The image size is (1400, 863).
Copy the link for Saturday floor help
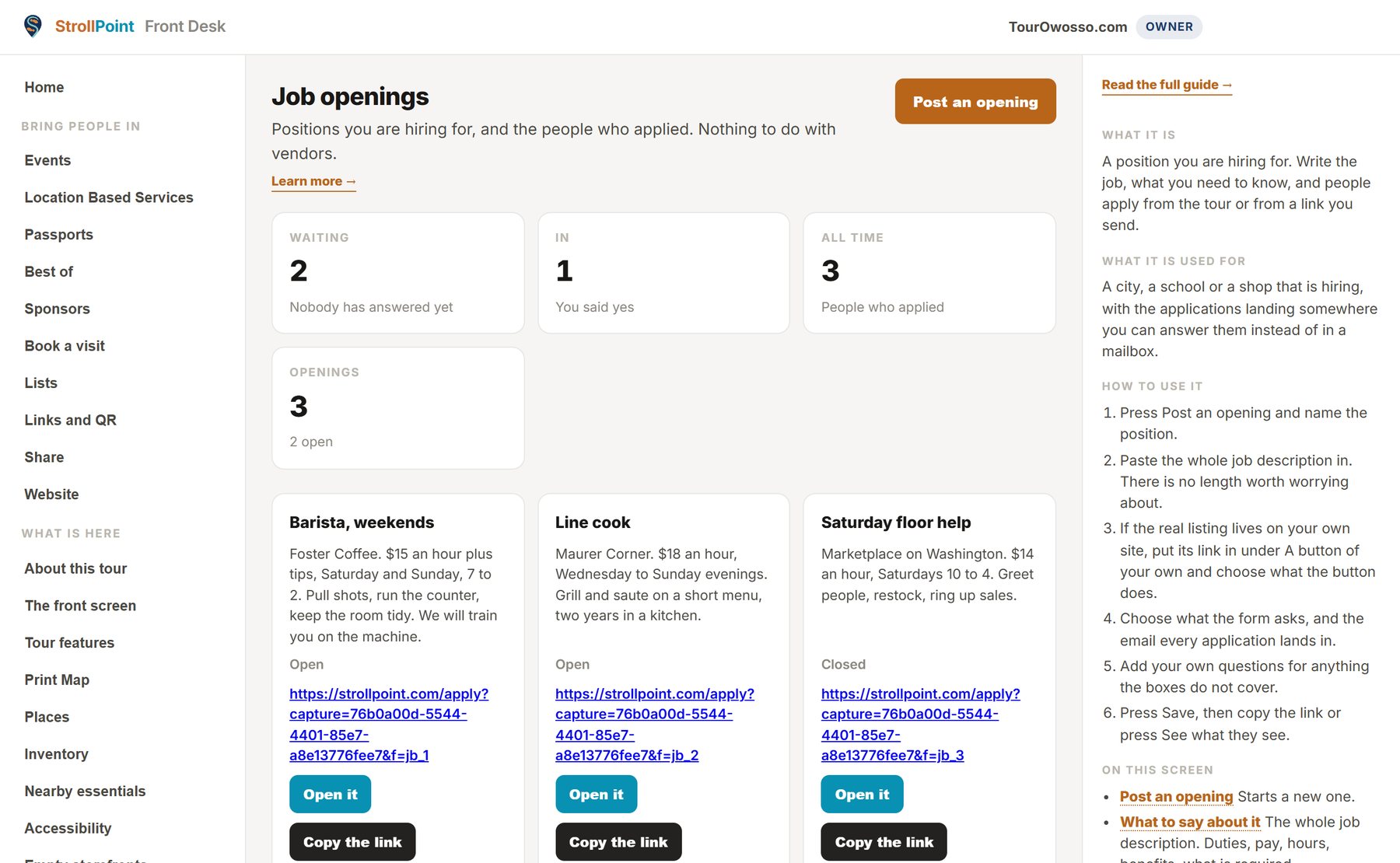(884, 842)
